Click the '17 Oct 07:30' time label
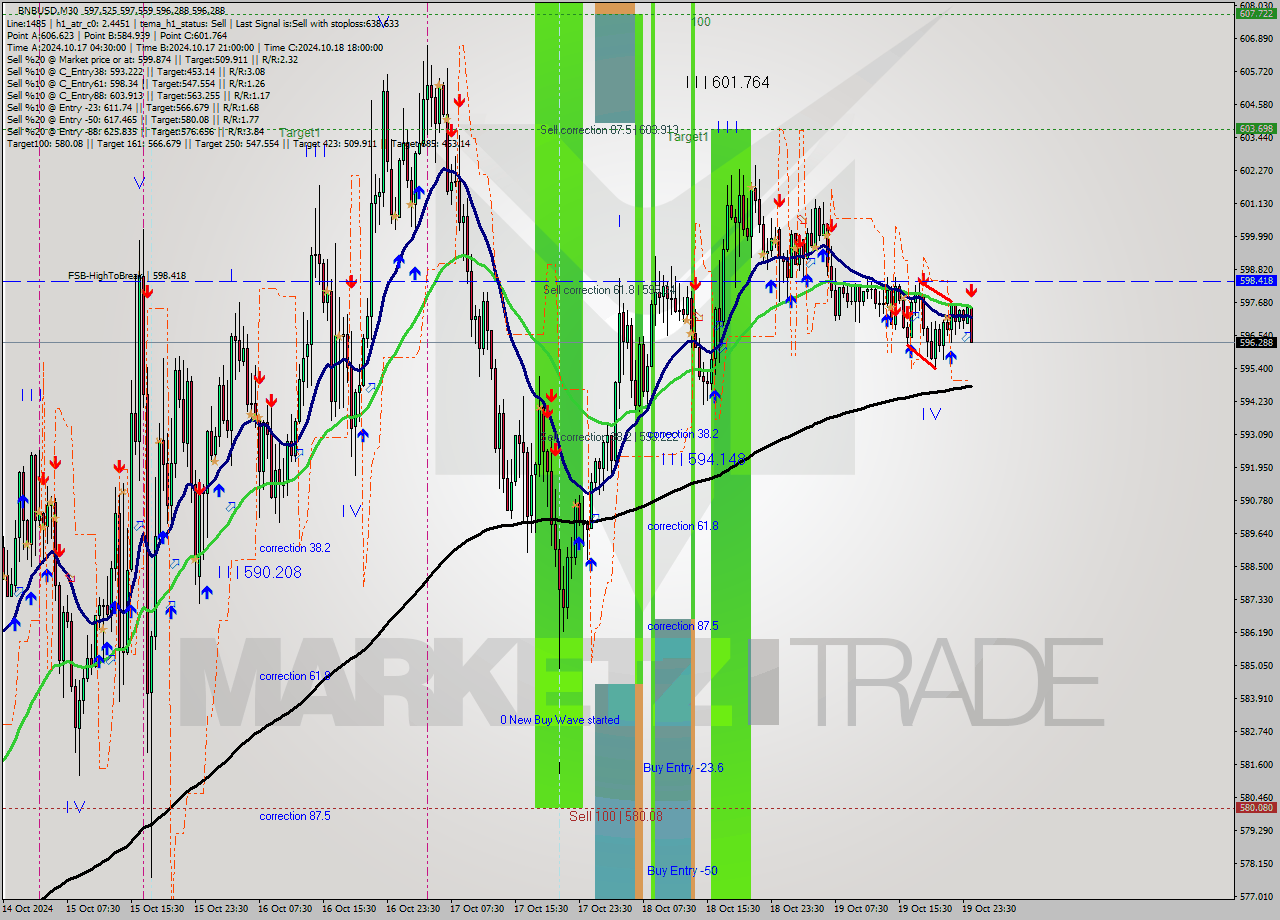 [x=477, y=909]
